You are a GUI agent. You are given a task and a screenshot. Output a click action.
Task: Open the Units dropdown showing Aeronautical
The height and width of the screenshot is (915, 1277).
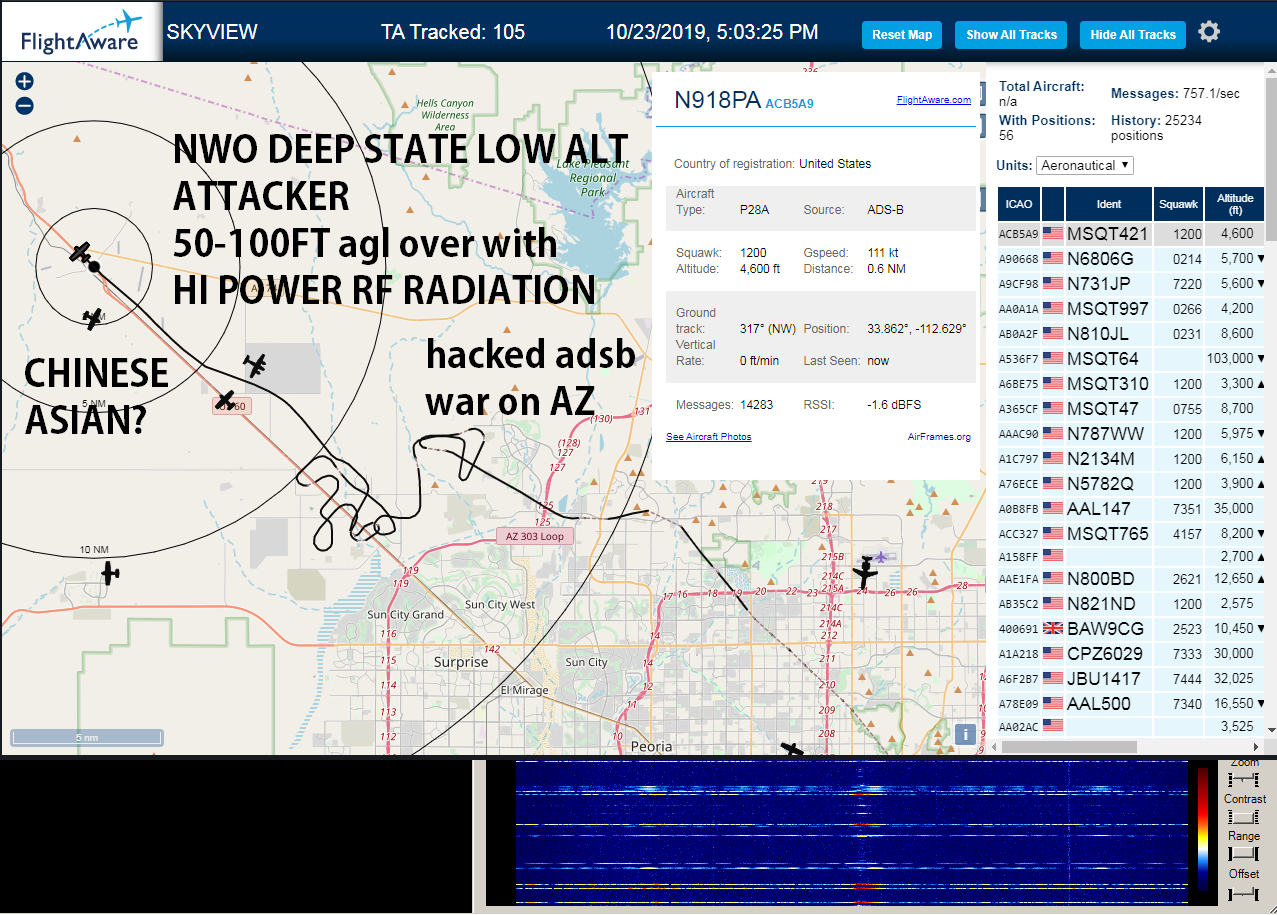1085,165
